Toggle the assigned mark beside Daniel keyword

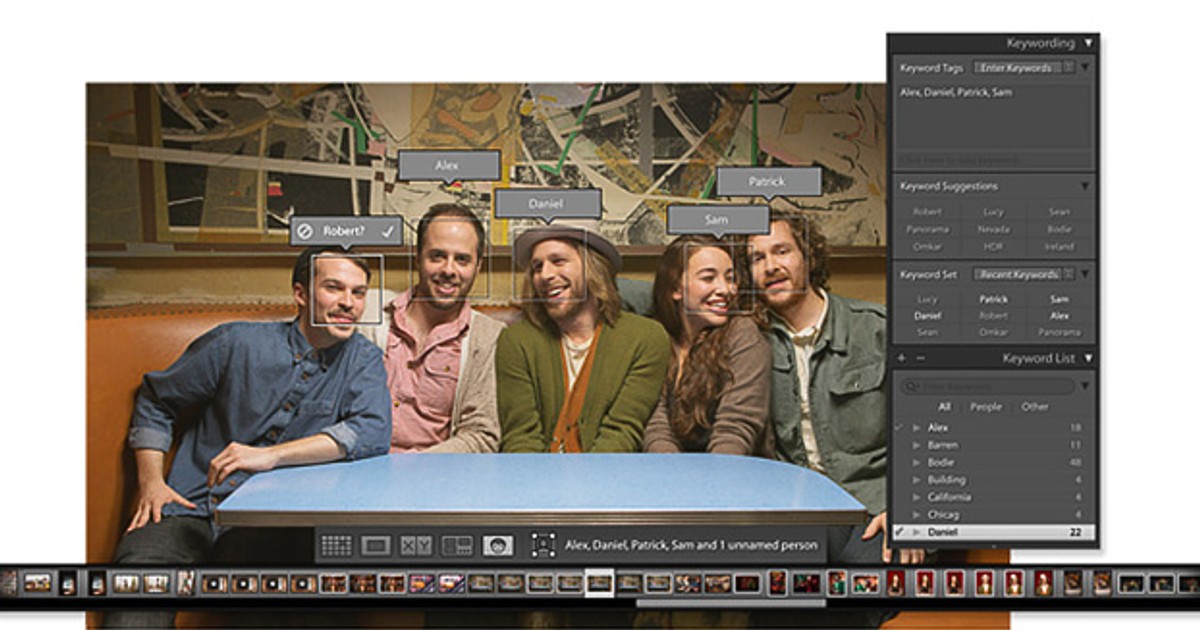pyautogui.click(x=901, y=532)
